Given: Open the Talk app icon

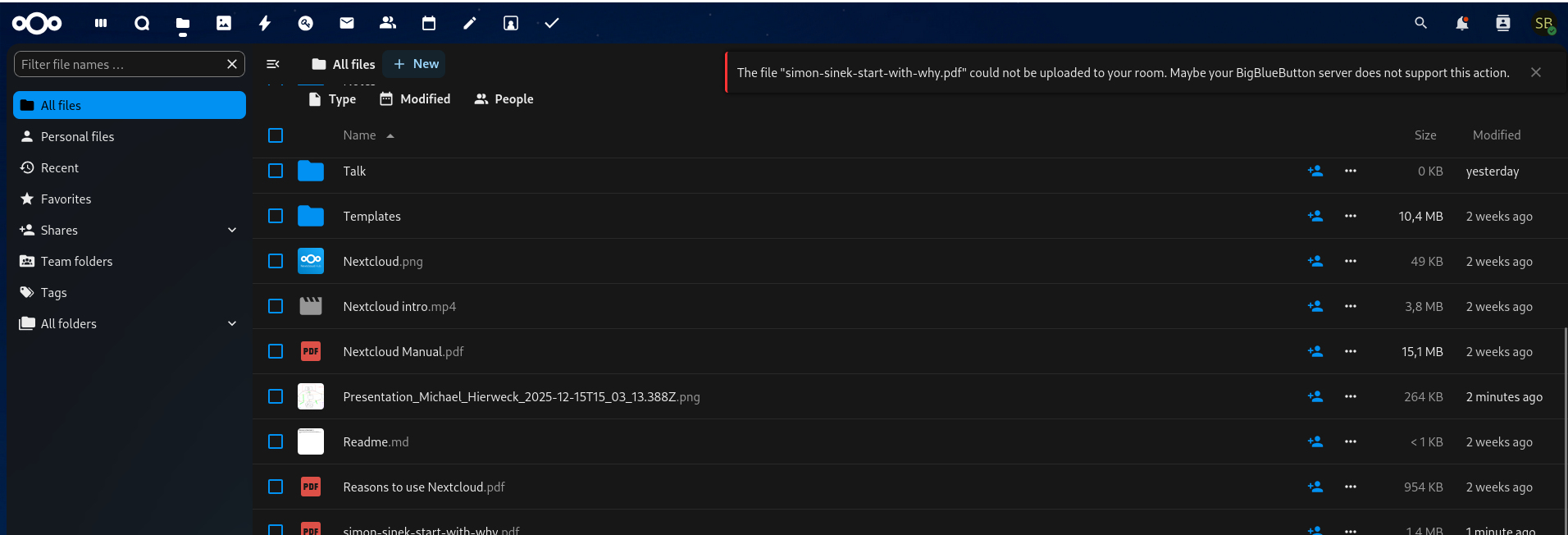Looking at the screenshot, I should 142,23.
